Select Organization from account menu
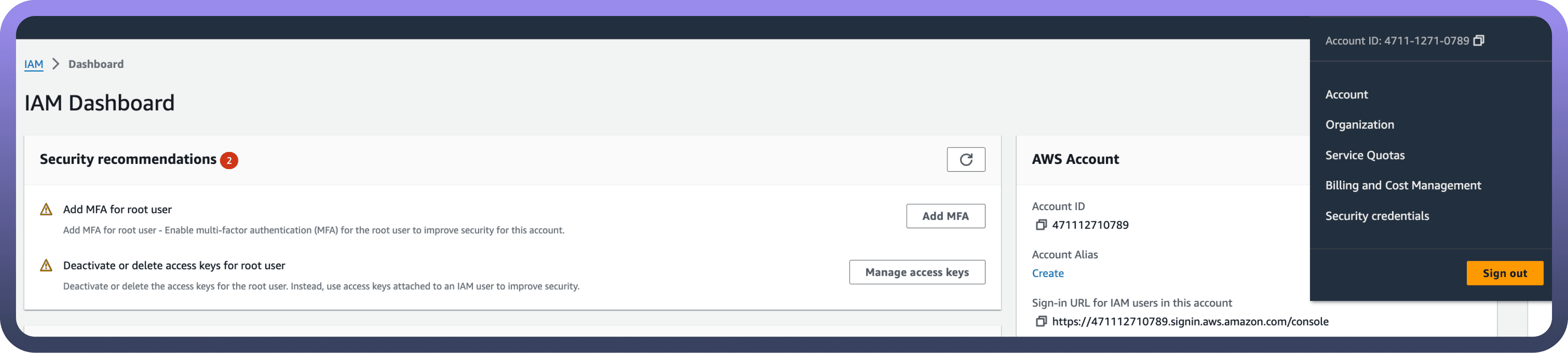The height and width of the screenshot is (353, 1568). point(1359,125)
